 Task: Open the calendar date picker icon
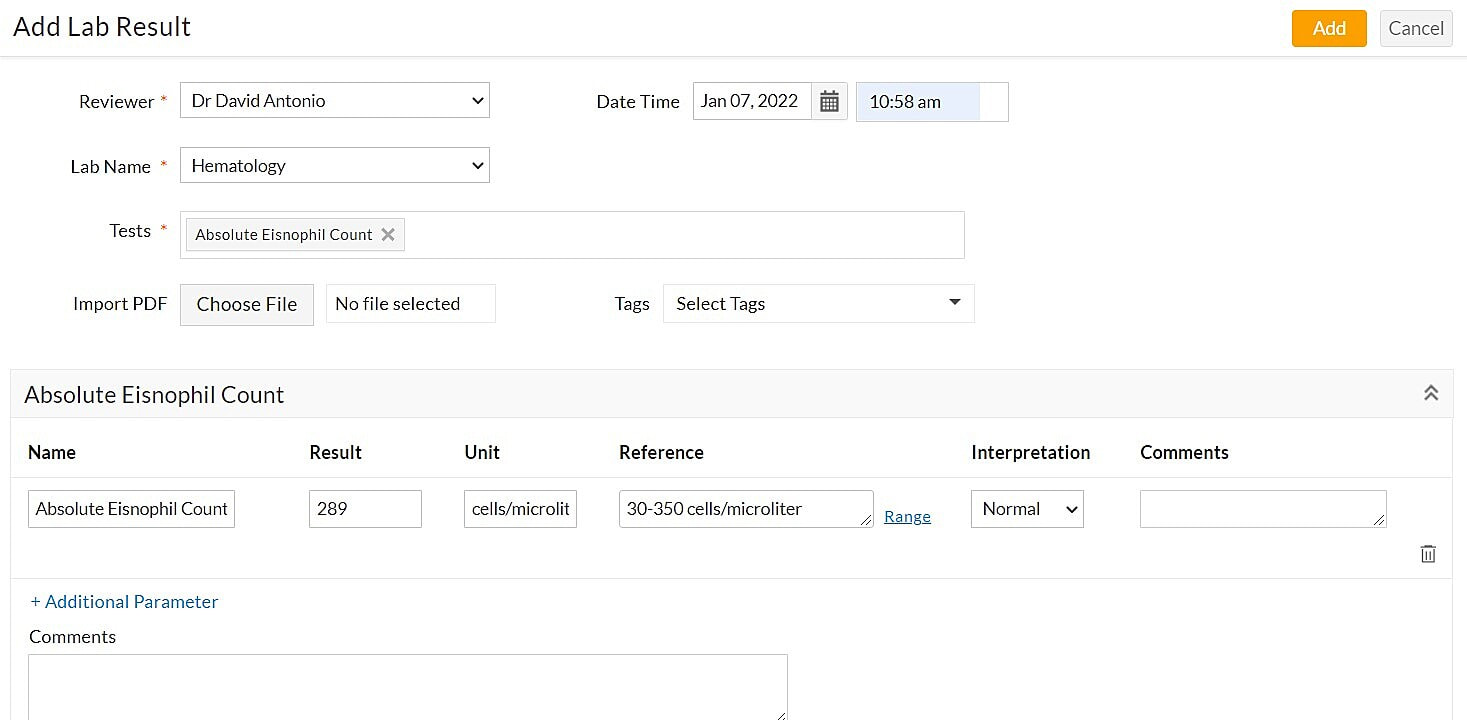(829, 101)
